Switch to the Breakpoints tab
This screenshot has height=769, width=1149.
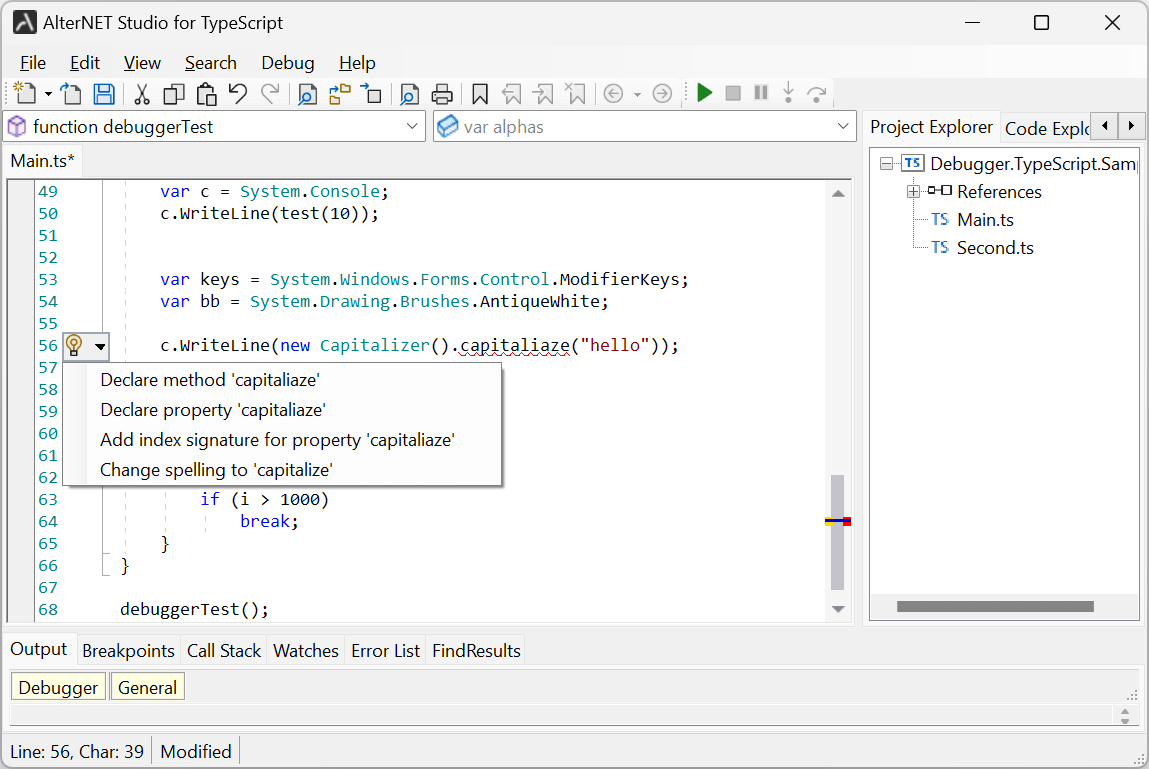tap(128, 651)
